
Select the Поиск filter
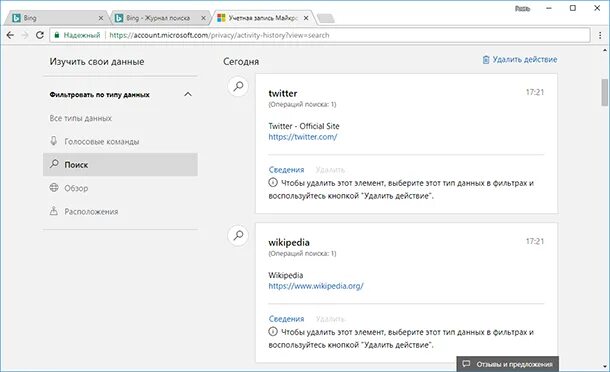tap(120, 165)
